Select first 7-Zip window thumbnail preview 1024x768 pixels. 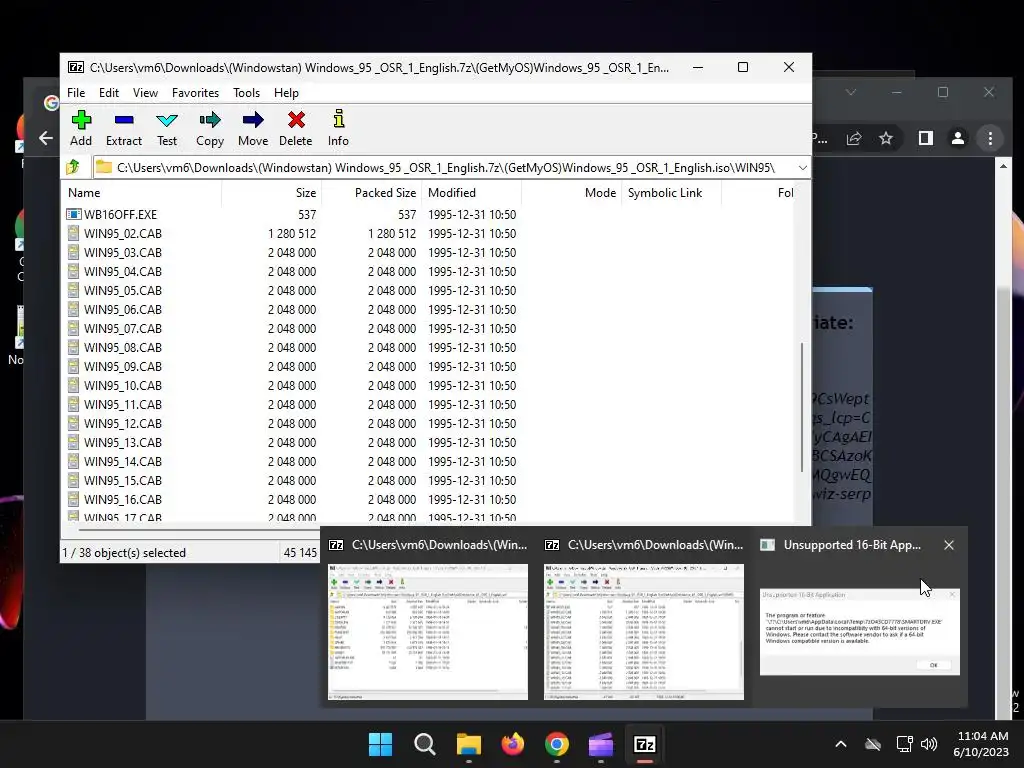point(428,632)
